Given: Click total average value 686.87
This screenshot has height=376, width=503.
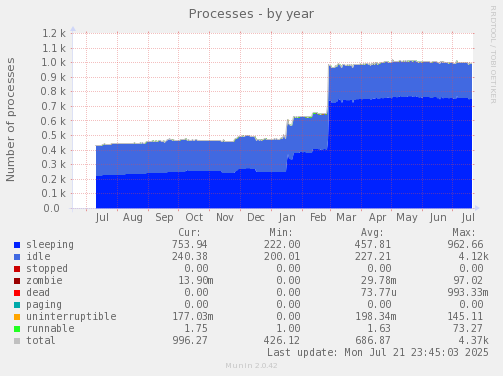Looking at the screenshot, I should click(373, 341).
